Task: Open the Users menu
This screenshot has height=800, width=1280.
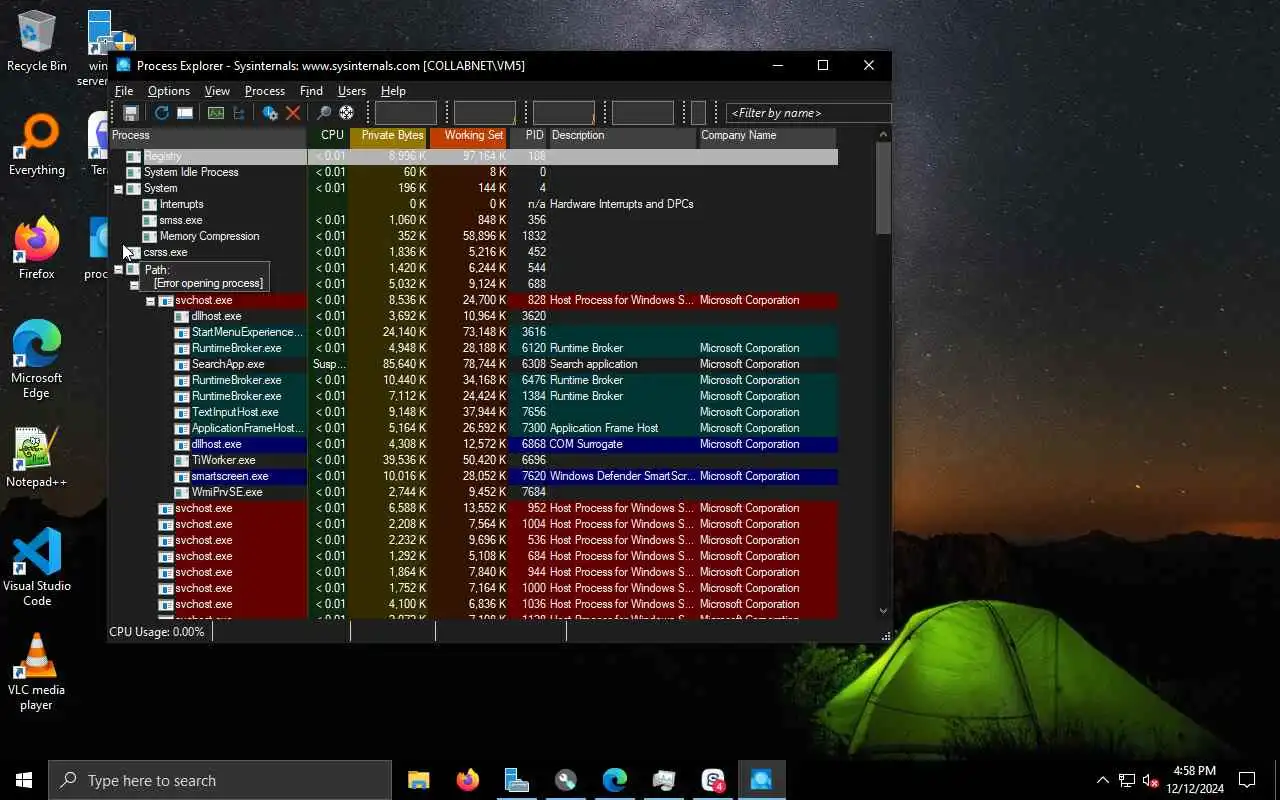Action: pyautogui.click(x=352, y=91)
